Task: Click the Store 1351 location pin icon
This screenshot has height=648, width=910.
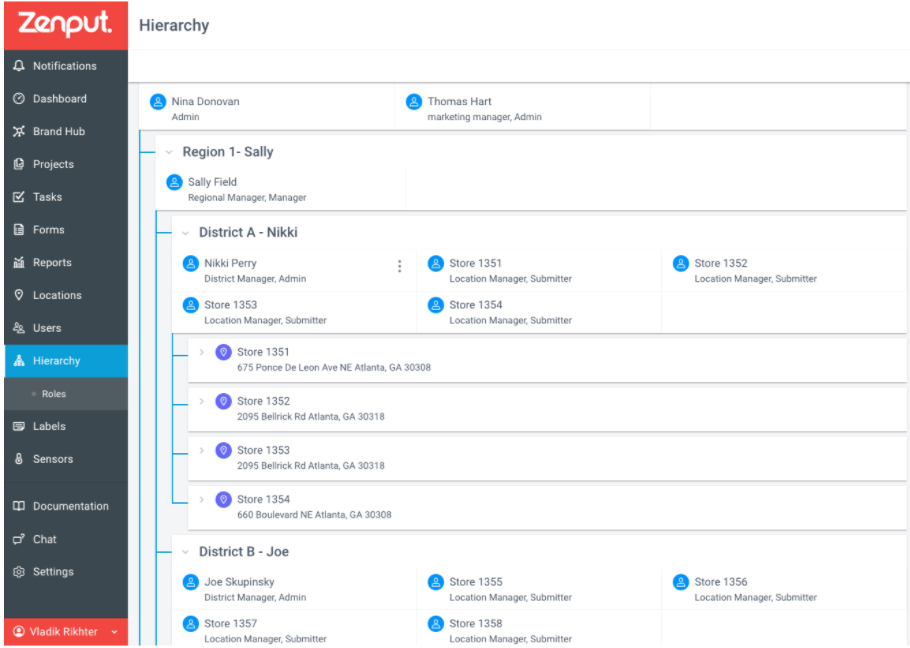Action: point(223,352)
